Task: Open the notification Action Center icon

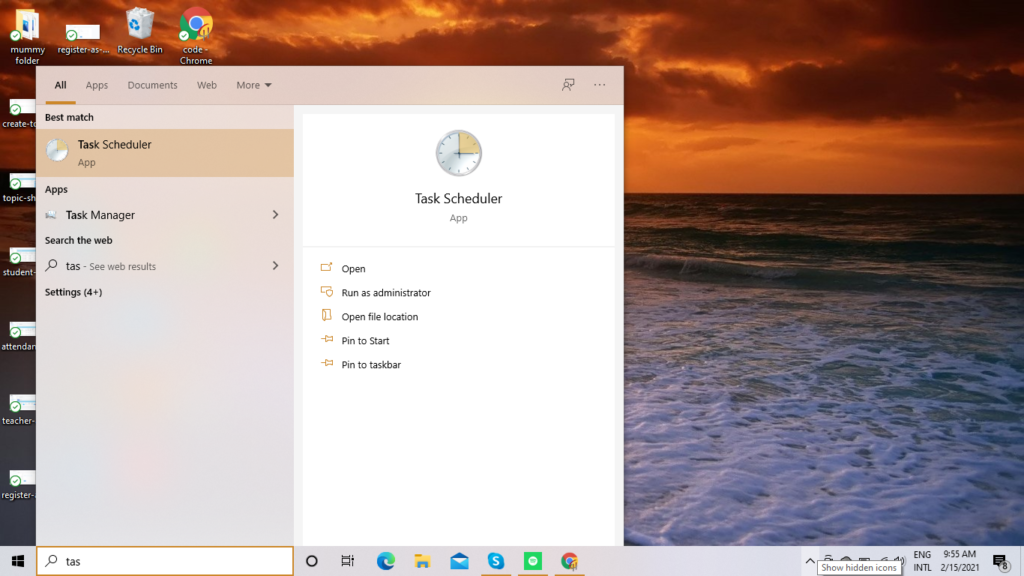Action: [x=1000, y=561]
